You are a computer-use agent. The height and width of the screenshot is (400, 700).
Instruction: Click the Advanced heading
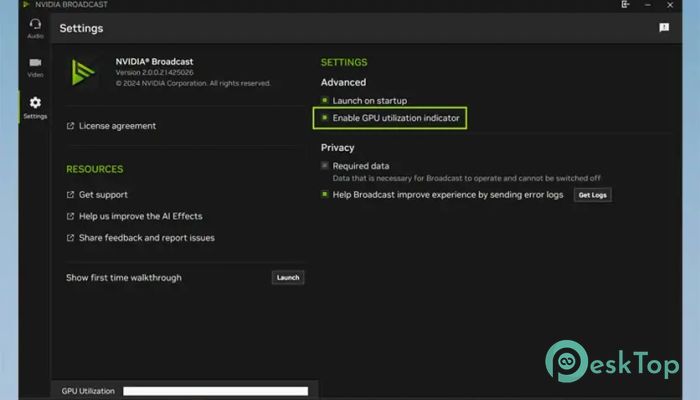click(x=343, y=82)
